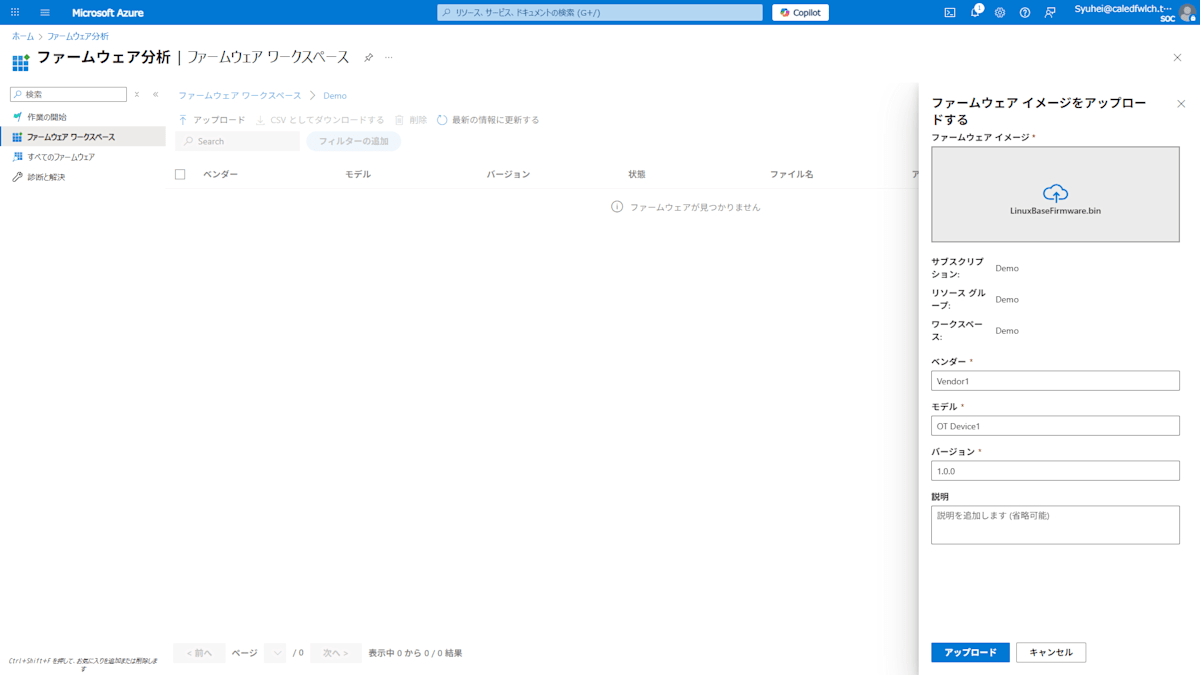Edit the ベンダー field containing Vendor1

1055,381
